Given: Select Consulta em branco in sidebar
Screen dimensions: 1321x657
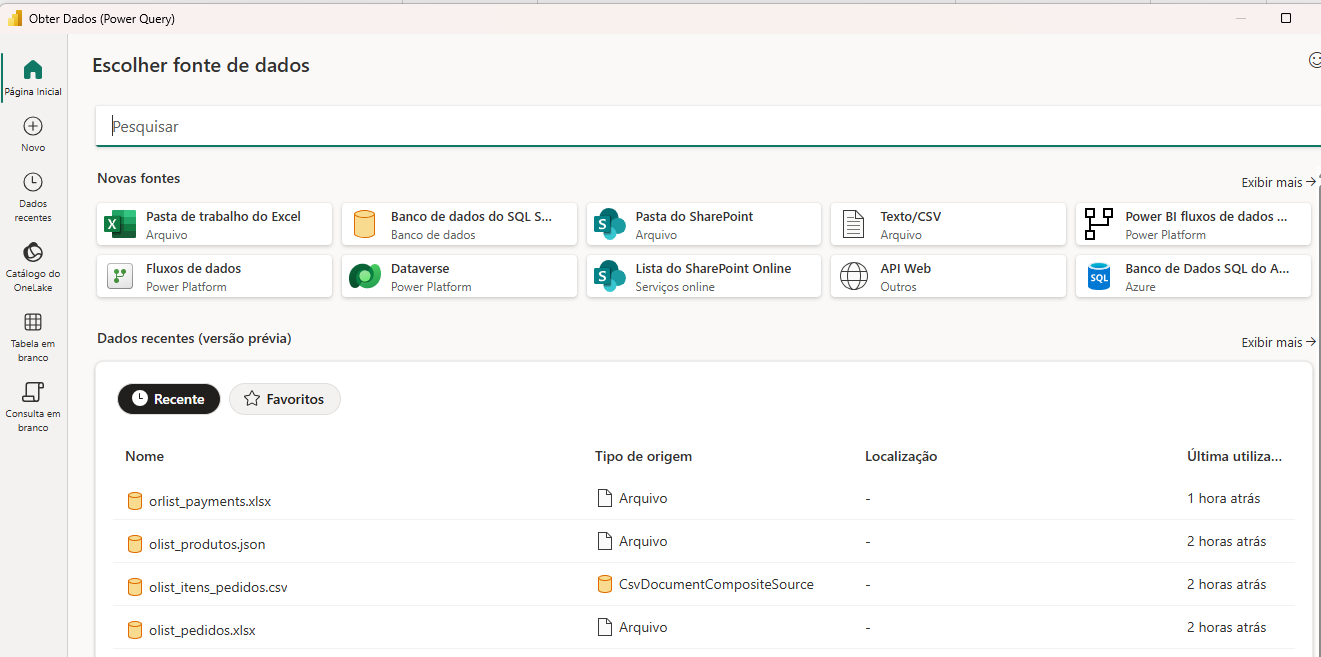Looking at the screenshot, I should [x=33, y=406].
